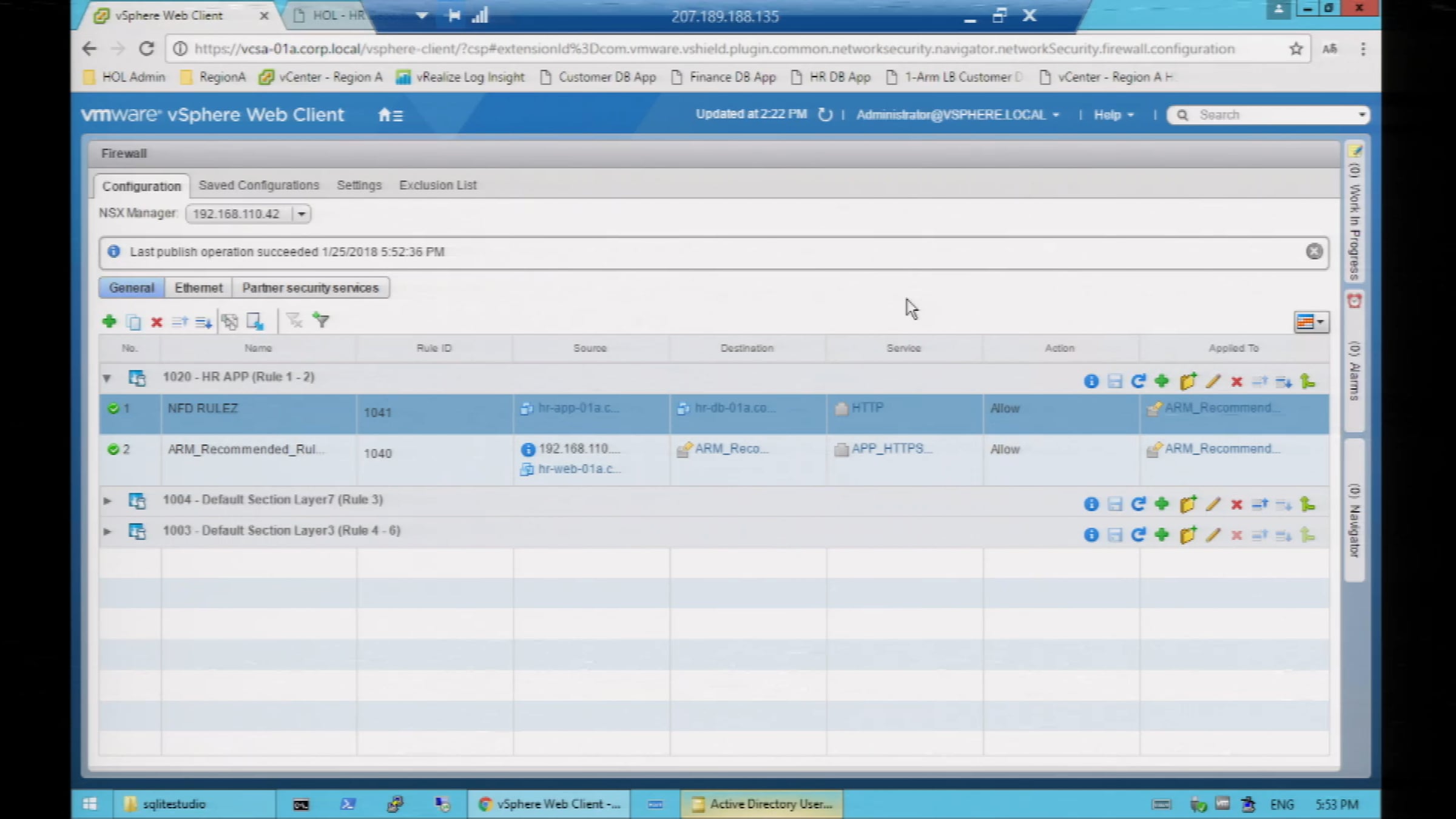
Task: Click the hr-db-01a destination link in rule 1
Action: [735, 408]
